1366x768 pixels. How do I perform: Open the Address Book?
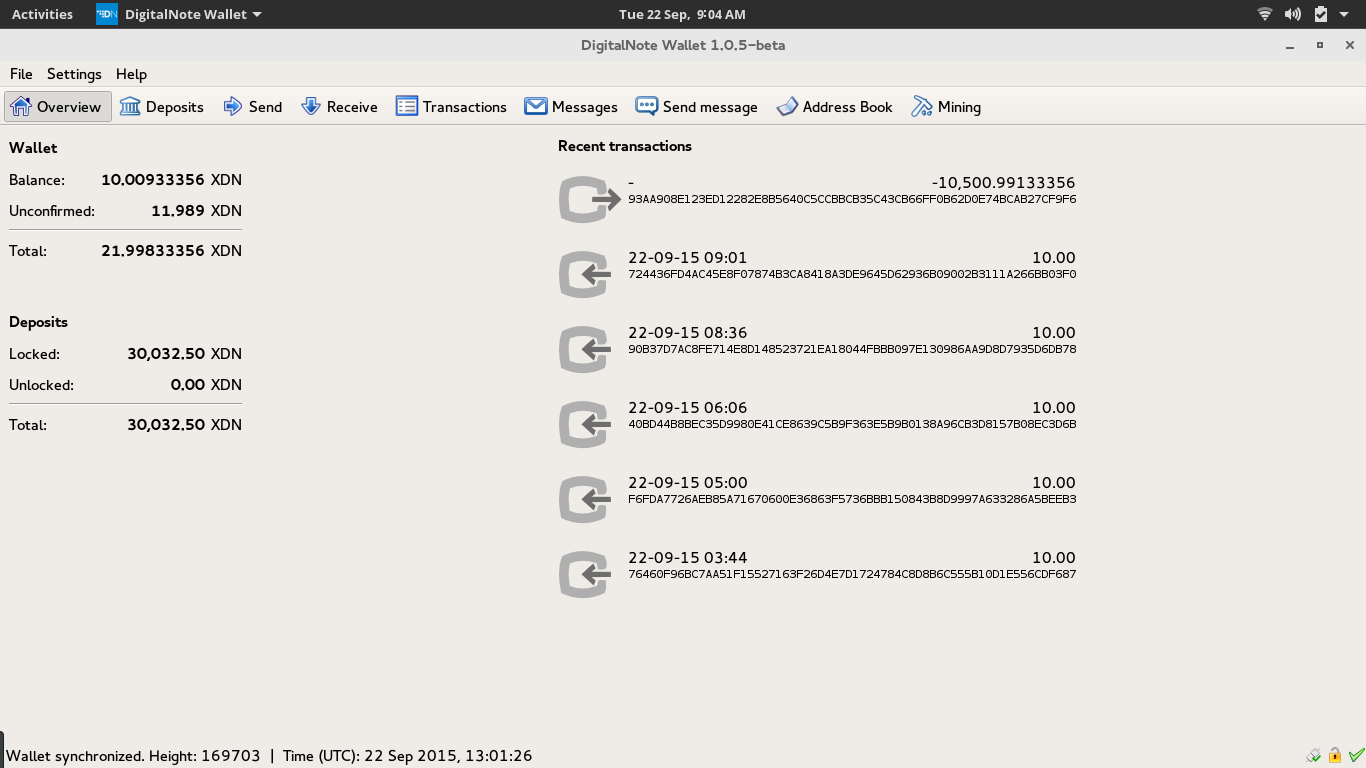(835, 107)
